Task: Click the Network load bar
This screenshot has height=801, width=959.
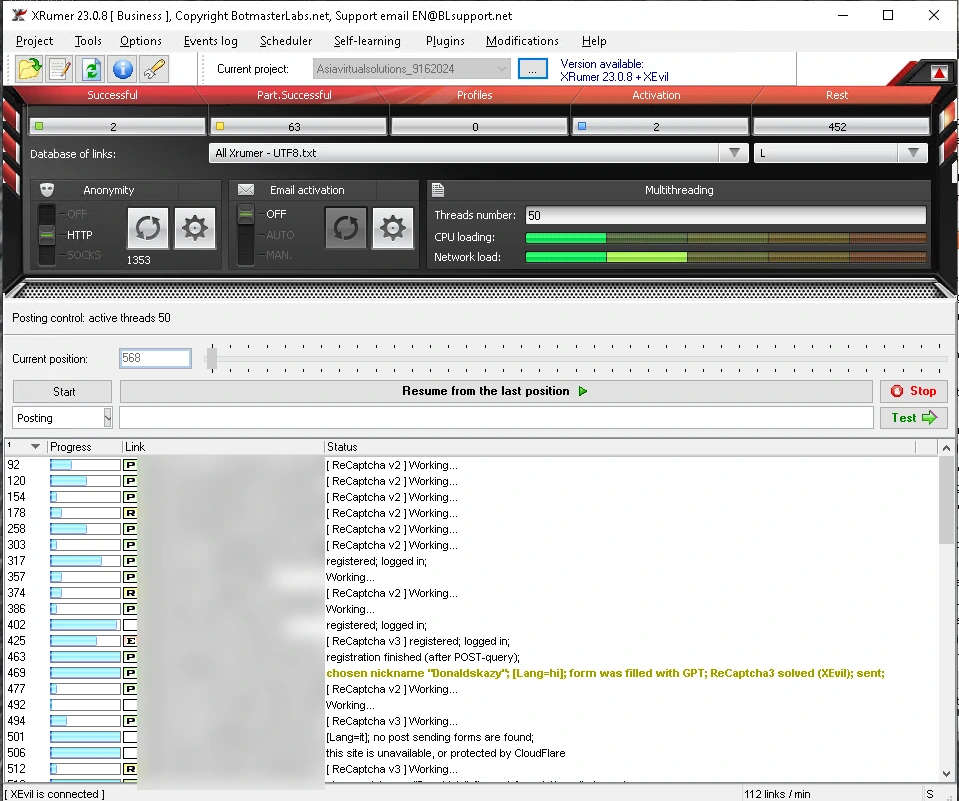Action: 726,257
